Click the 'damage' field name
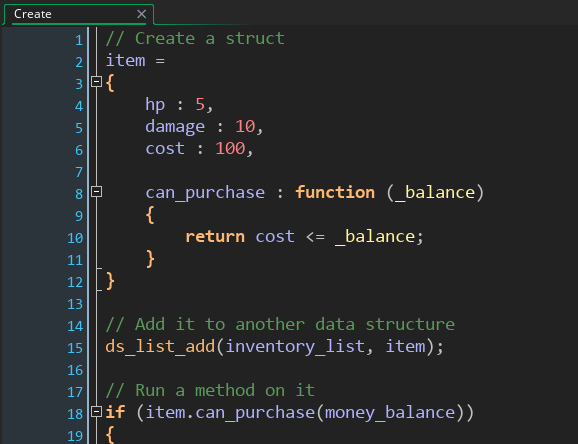This screenshot has width=578, height=444. pyautogui.click(x=175, y=127)
